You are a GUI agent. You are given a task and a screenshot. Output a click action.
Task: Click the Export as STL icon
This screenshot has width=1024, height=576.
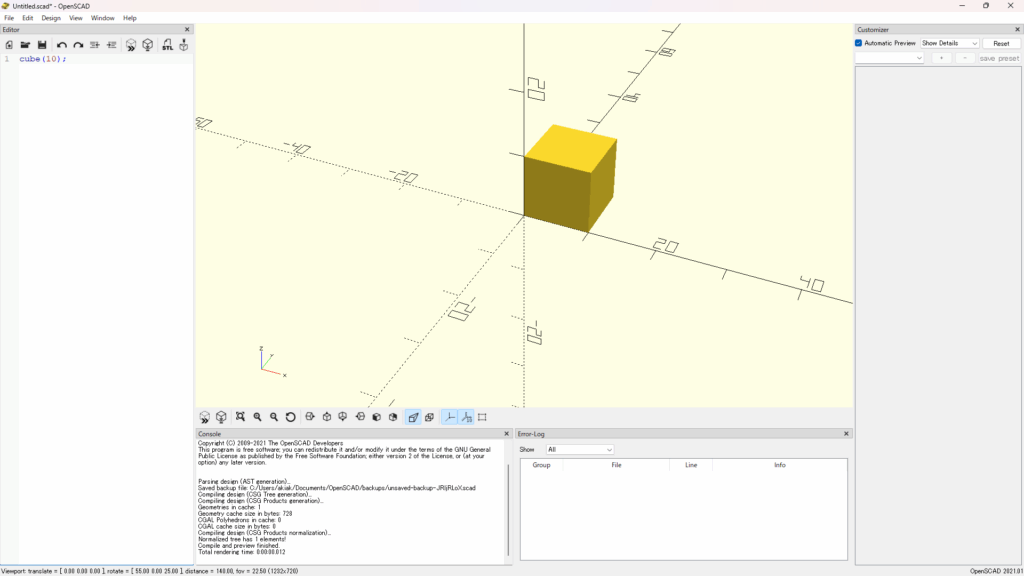[x=167, y=45]
